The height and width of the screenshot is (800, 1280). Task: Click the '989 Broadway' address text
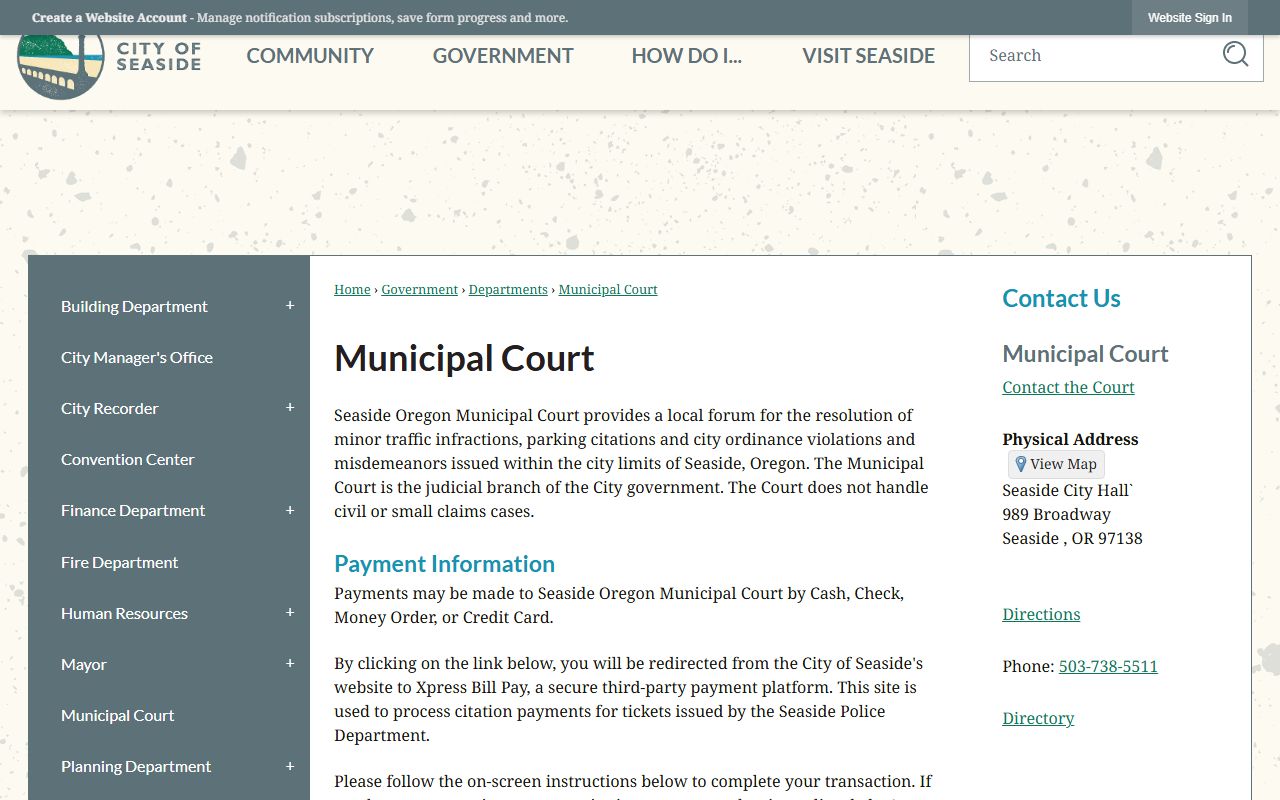pos(1056,514)
